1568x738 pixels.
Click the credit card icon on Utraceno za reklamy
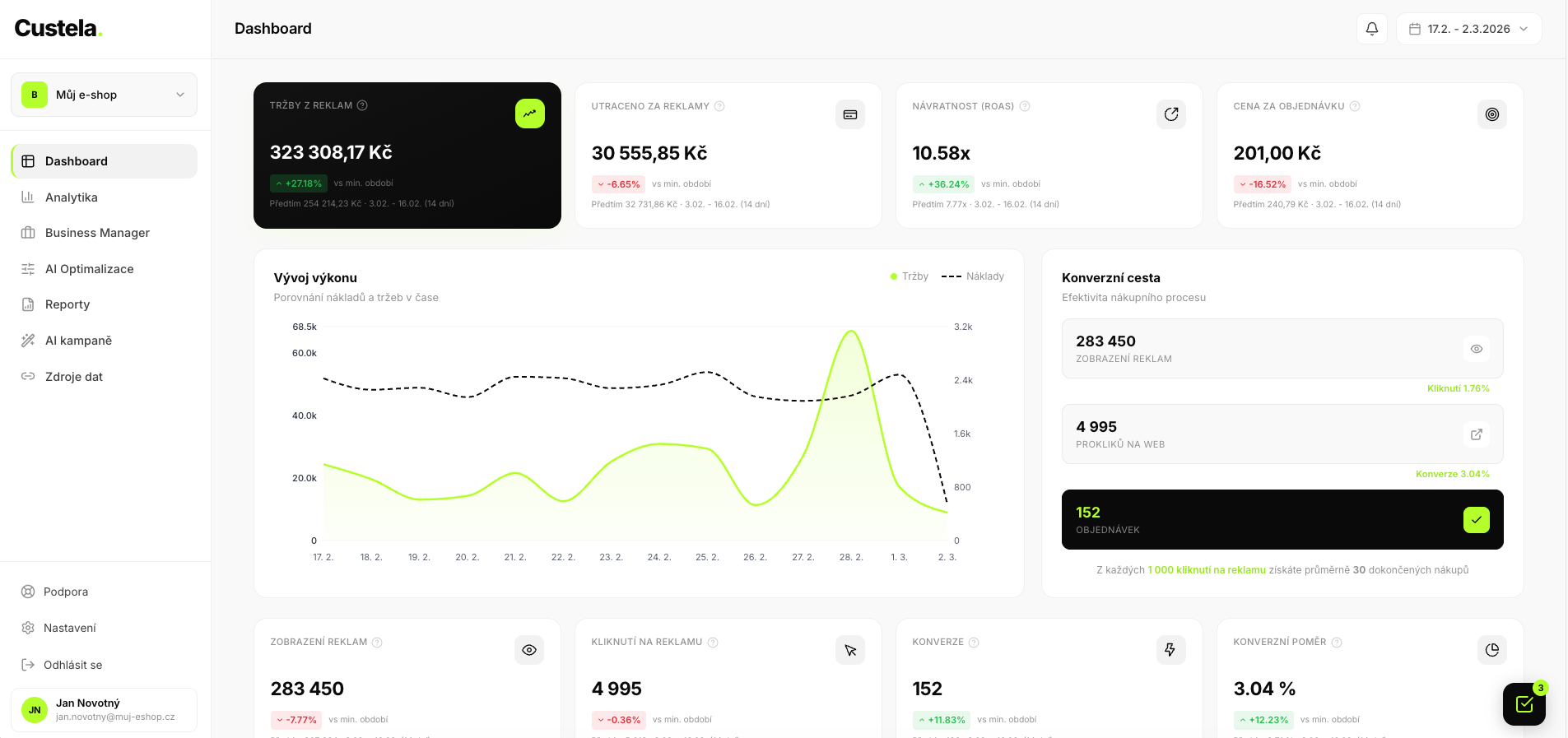coord(849,114)
